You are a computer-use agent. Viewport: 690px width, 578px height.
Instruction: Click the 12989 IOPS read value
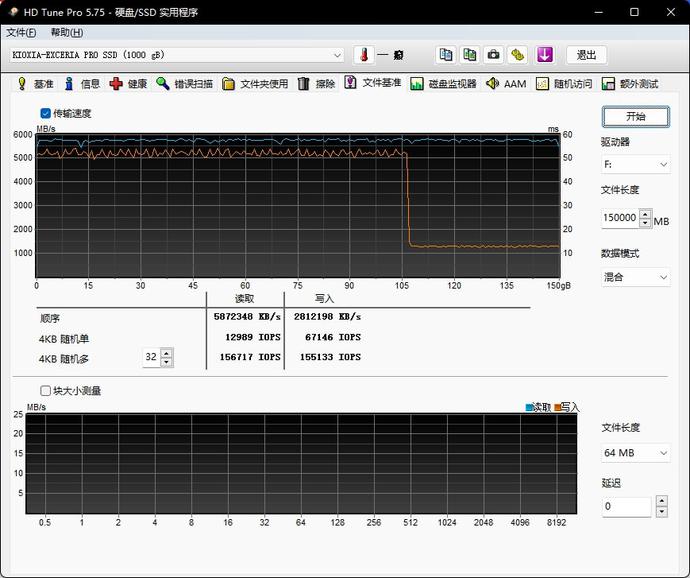click(x=253, y=337)
